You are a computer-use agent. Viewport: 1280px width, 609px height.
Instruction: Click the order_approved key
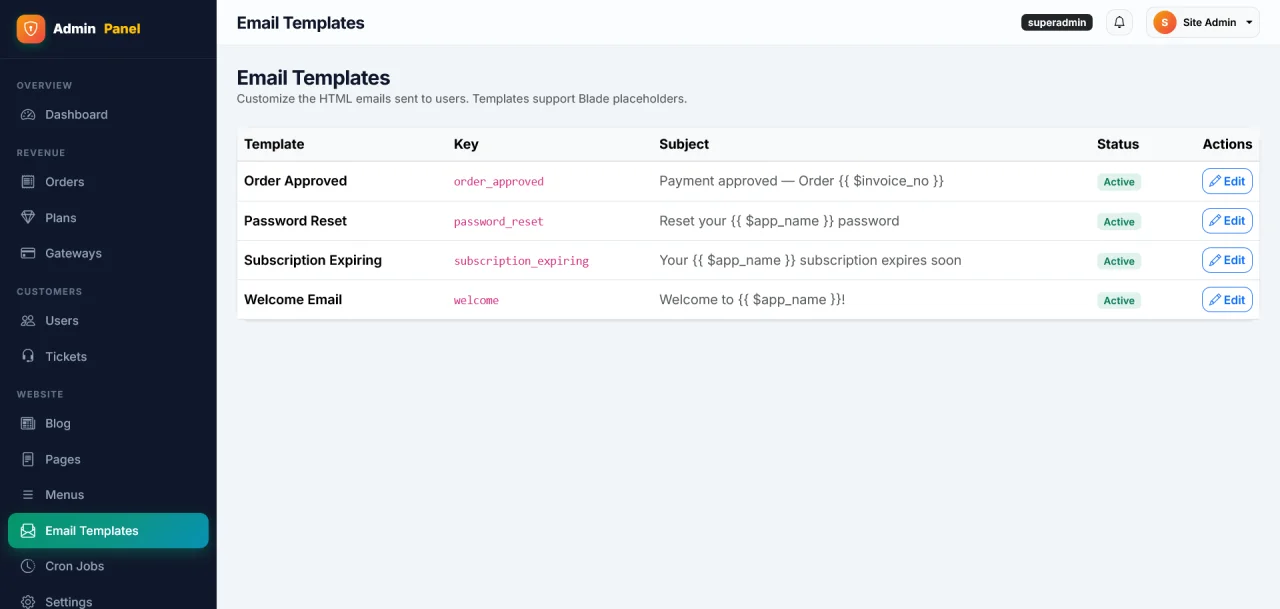(x=499, y=182)
